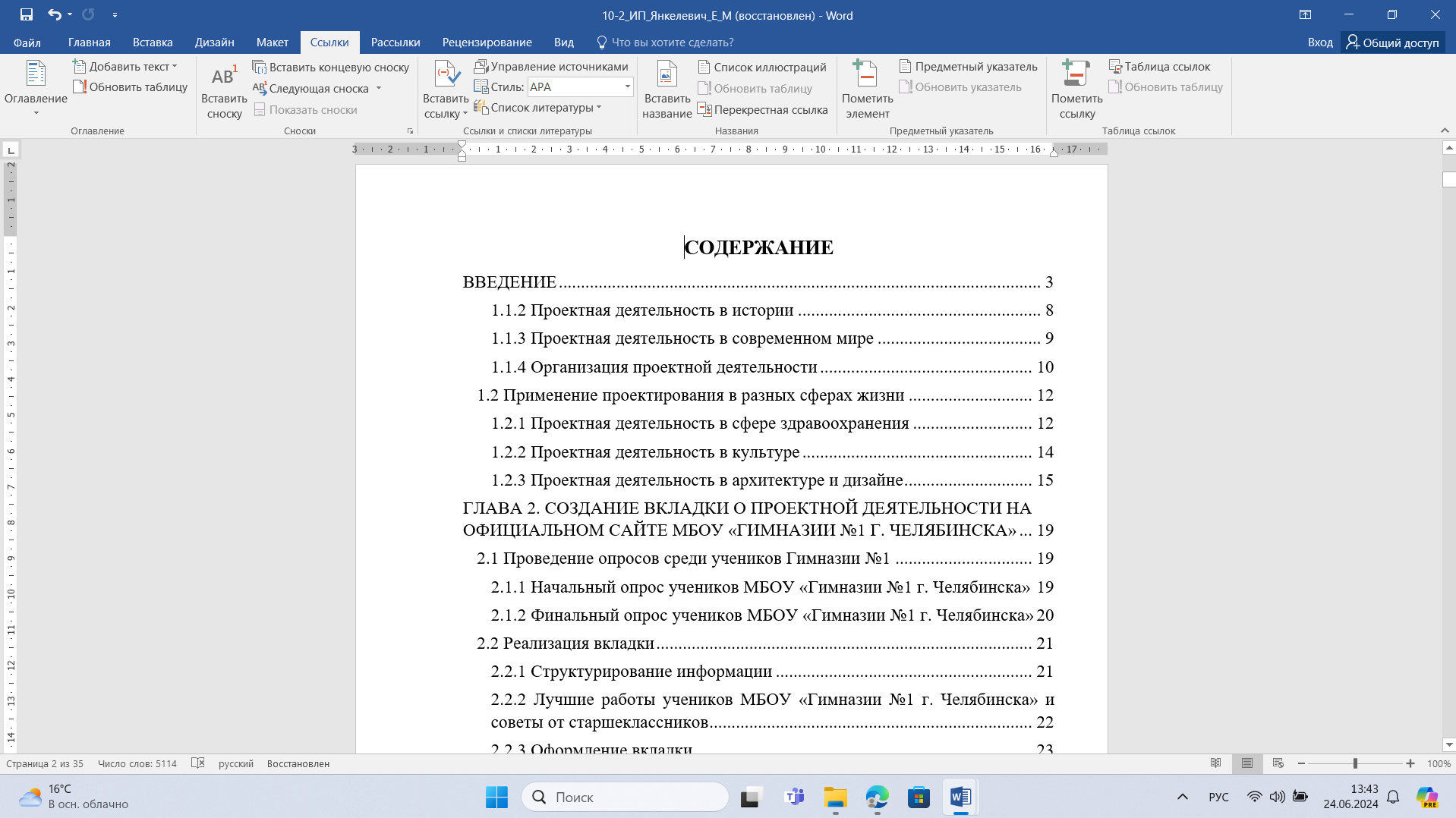
Task: Click Вставить концевую сноску
Action: (x=331, y=68)
